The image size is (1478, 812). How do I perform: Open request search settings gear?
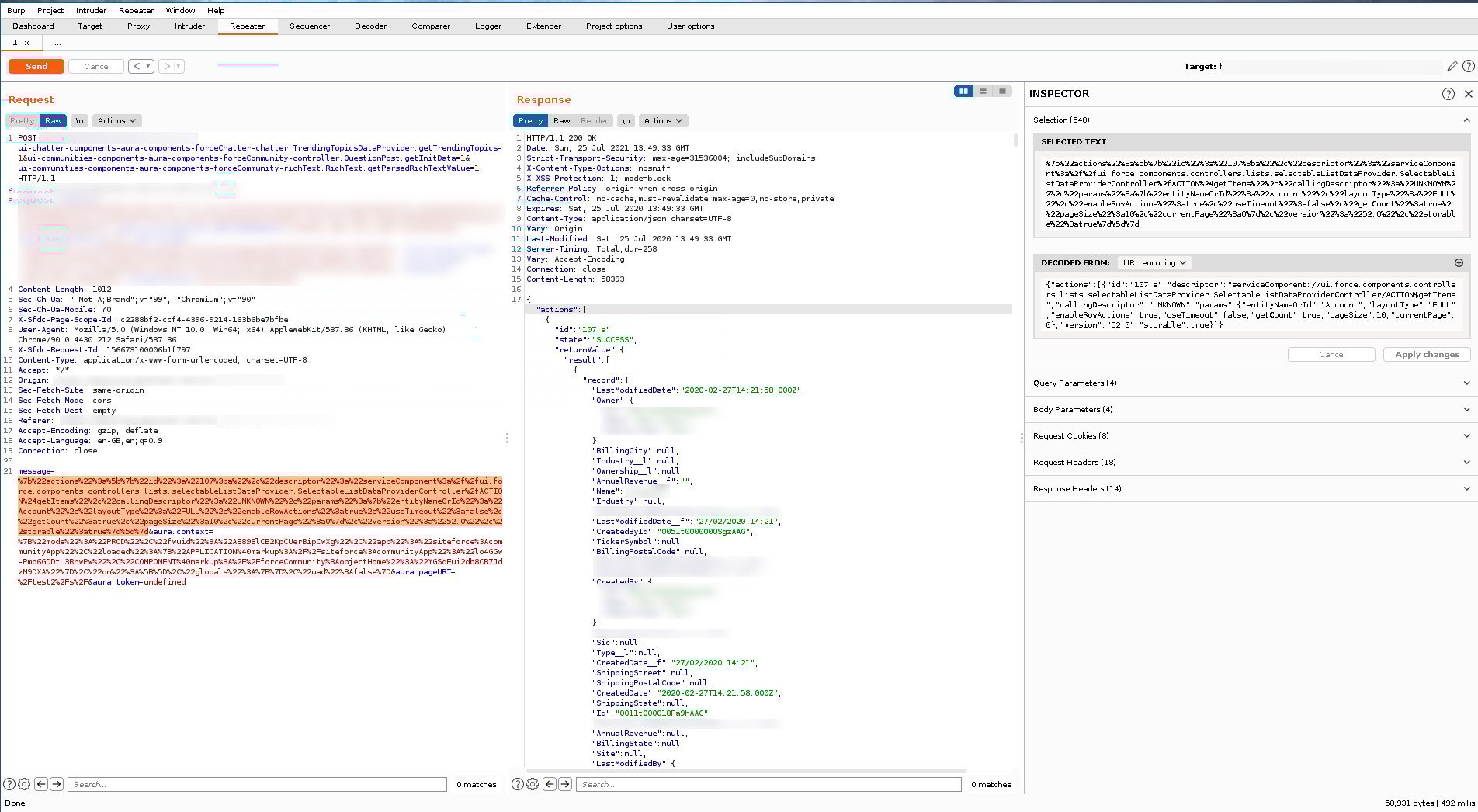point(24,784)
